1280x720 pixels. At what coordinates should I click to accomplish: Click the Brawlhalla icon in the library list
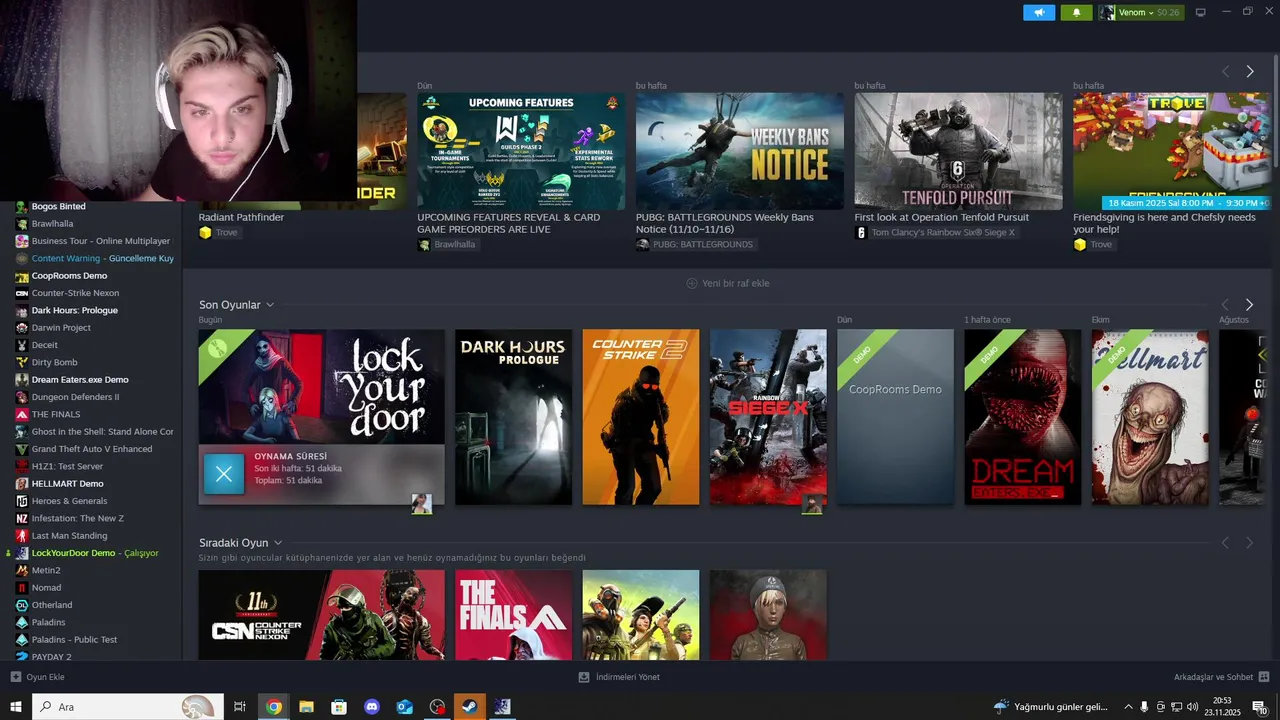(22, 224)
